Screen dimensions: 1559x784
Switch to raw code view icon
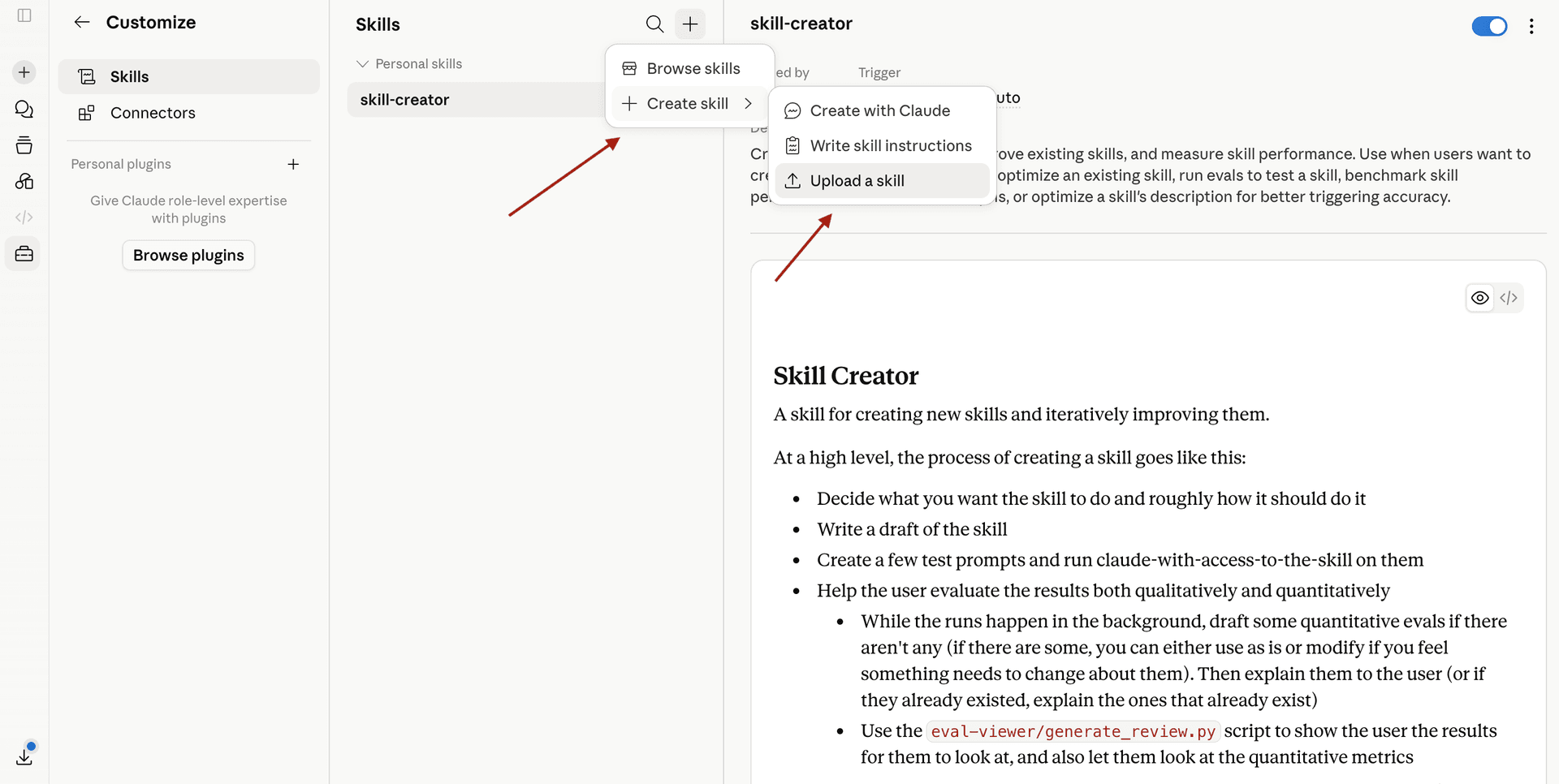(1509, 298)
